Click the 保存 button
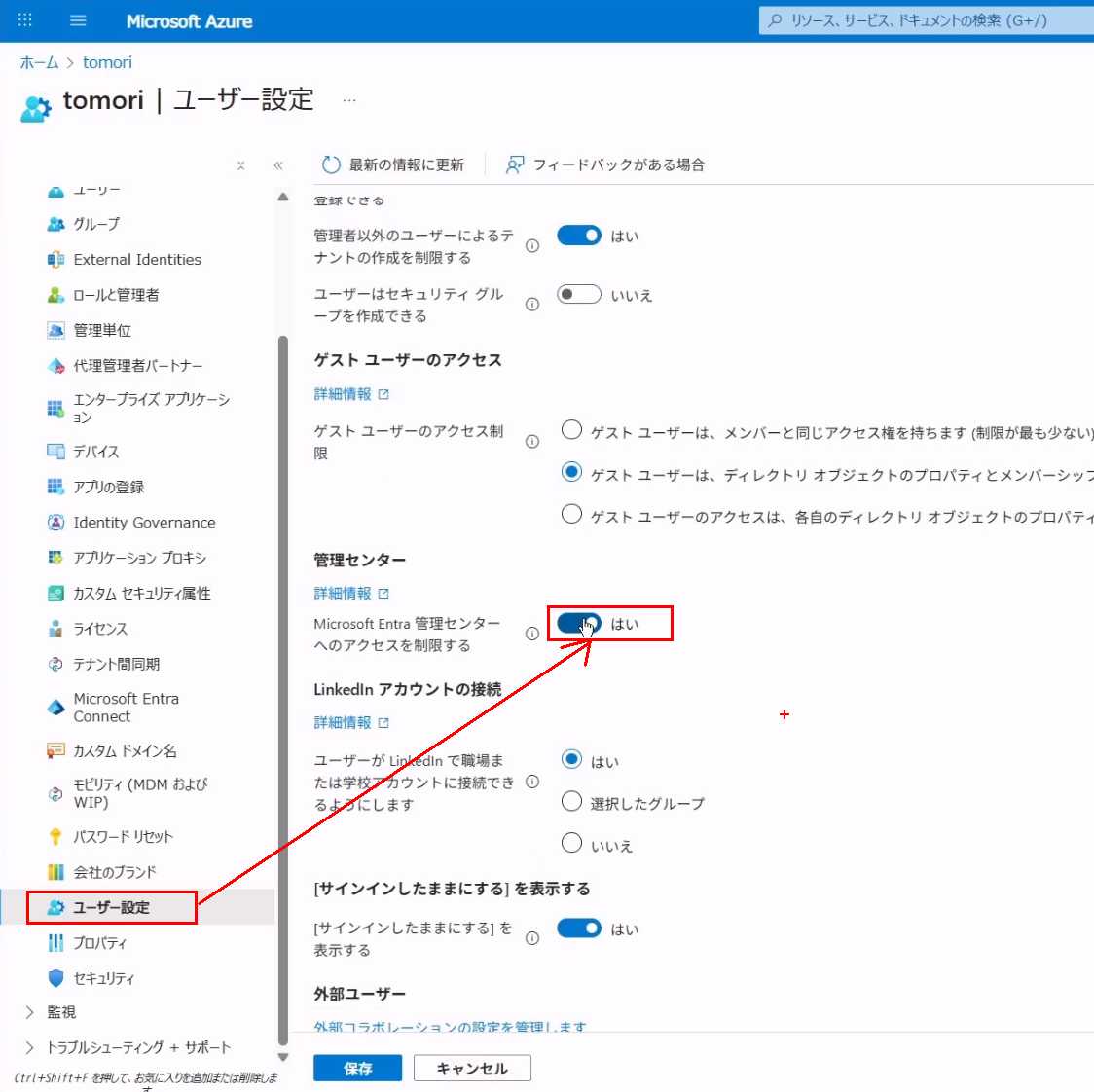Screen dimensions: 1094x1092 pos(357,1069)
